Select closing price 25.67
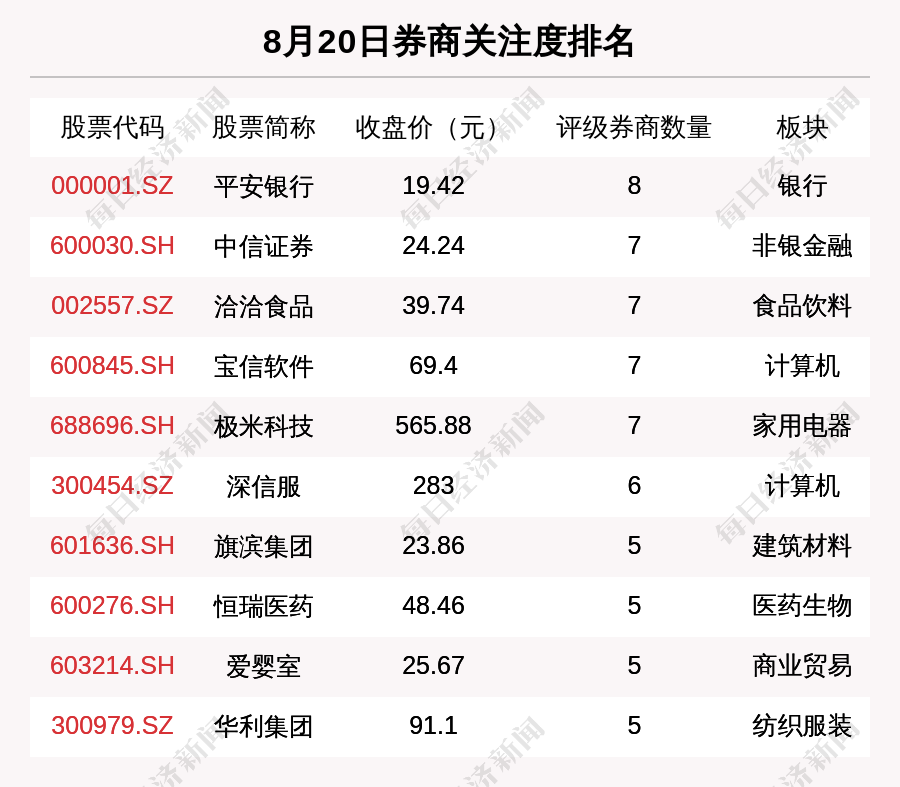The width and height of the screenshot is (900, 787). [433, 665]
